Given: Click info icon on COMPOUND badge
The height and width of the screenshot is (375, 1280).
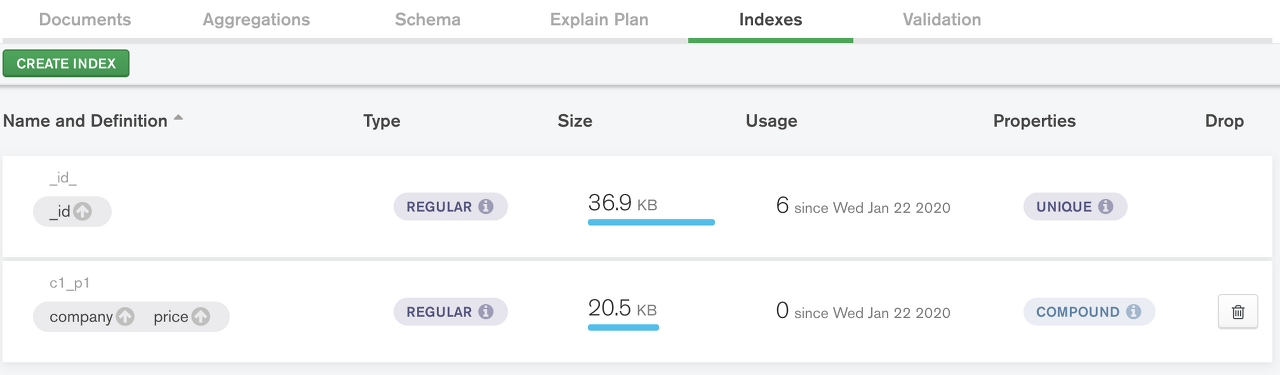Looking at the screenshot, I should pyautogui.click(x=1133, y=312).
